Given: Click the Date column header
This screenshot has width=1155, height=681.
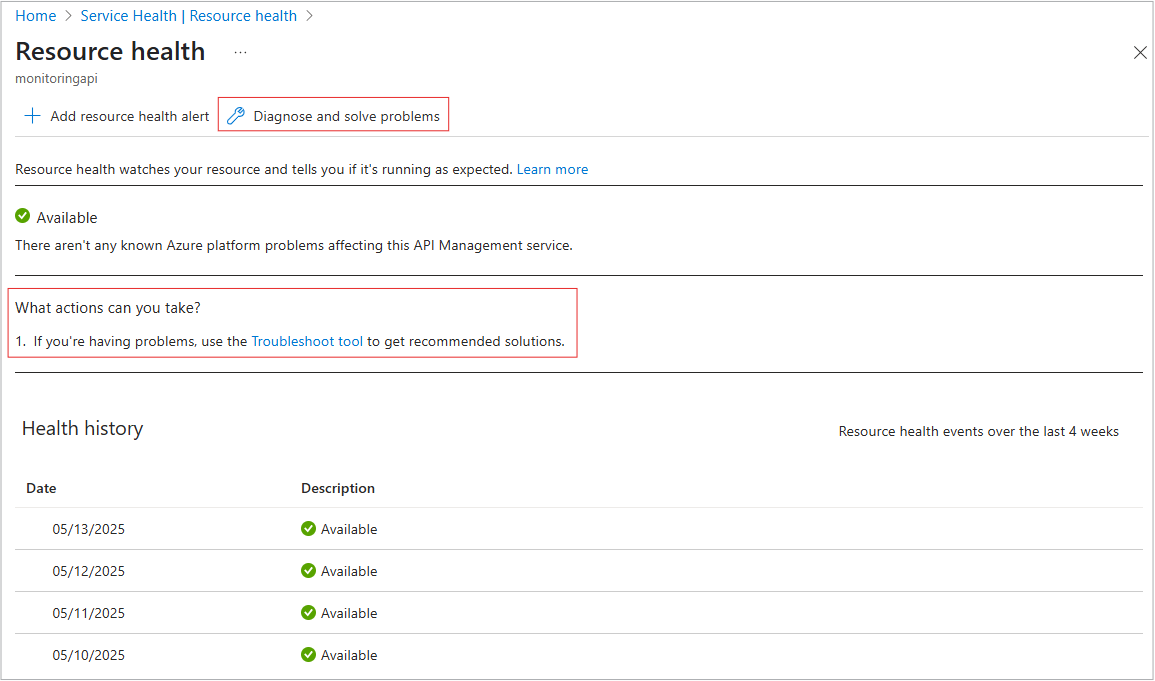Looking at the screenshot, I should tap(41, 488).
